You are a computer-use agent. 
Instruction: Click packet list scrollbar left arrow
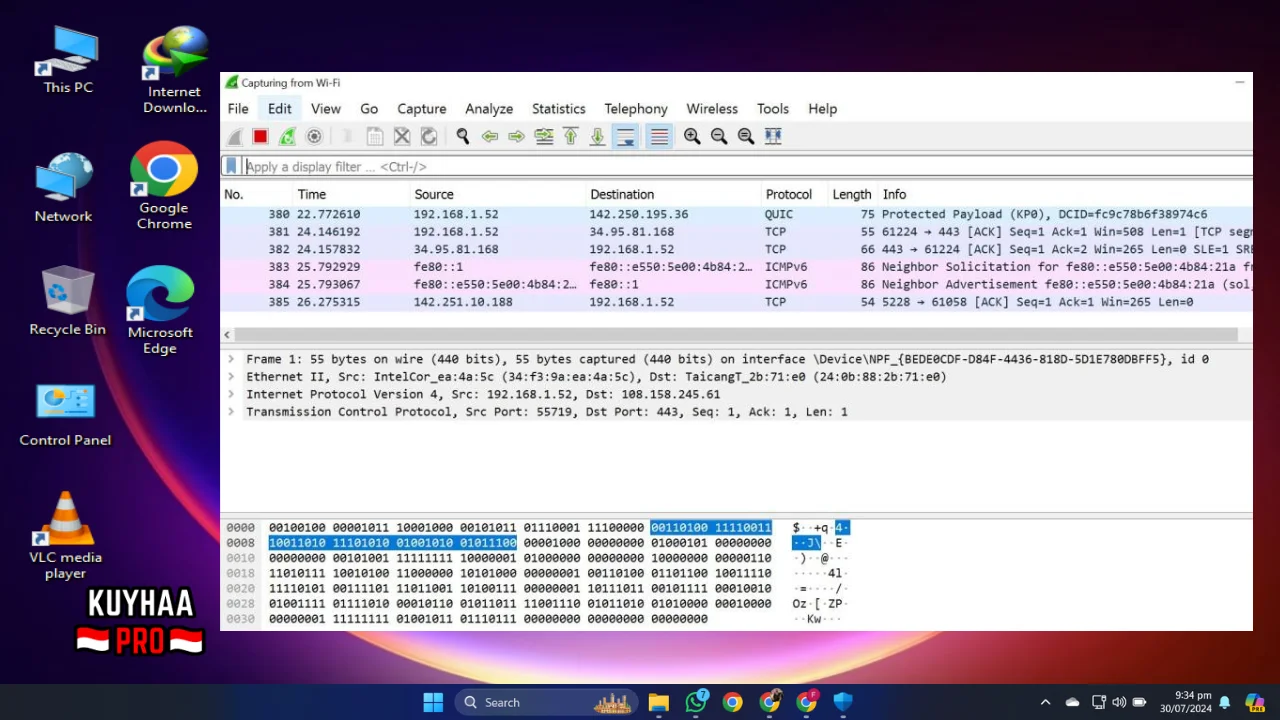[227, 335]
